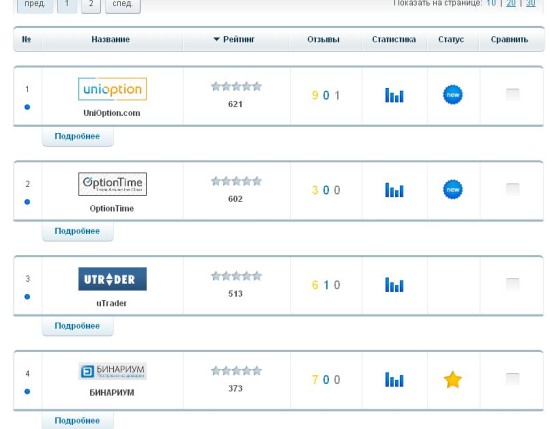The image size is (550, 429).
Task: Go to page 2 of results
Action: point(91,5)
